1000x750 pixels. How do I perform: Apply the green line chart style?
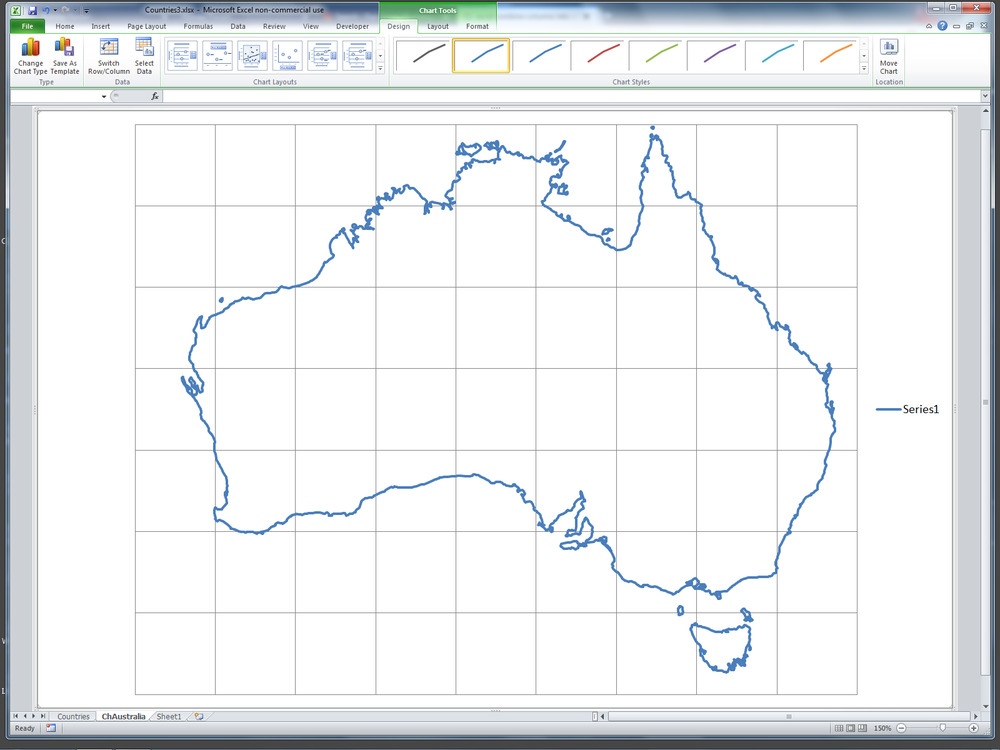(x=657, y=55)
